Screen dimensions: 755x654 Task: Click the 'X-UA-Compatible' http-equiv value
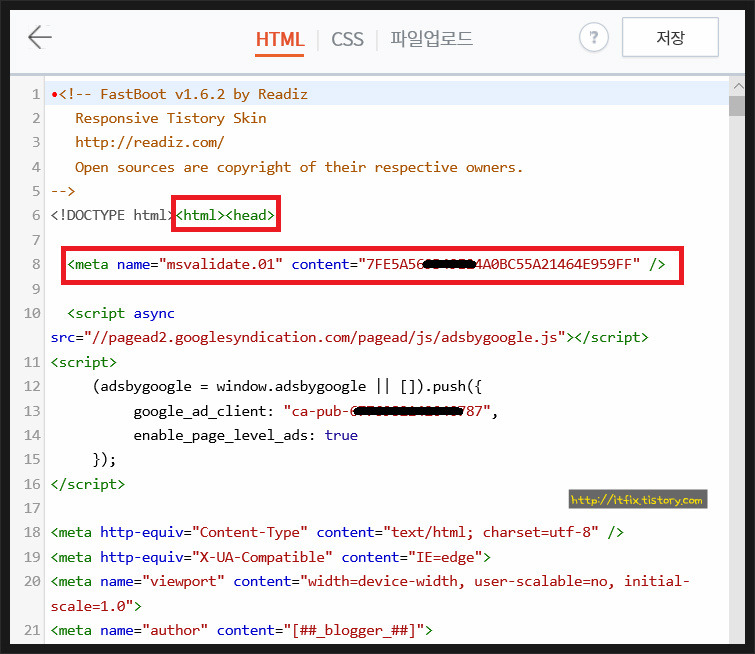click(262, 557)
